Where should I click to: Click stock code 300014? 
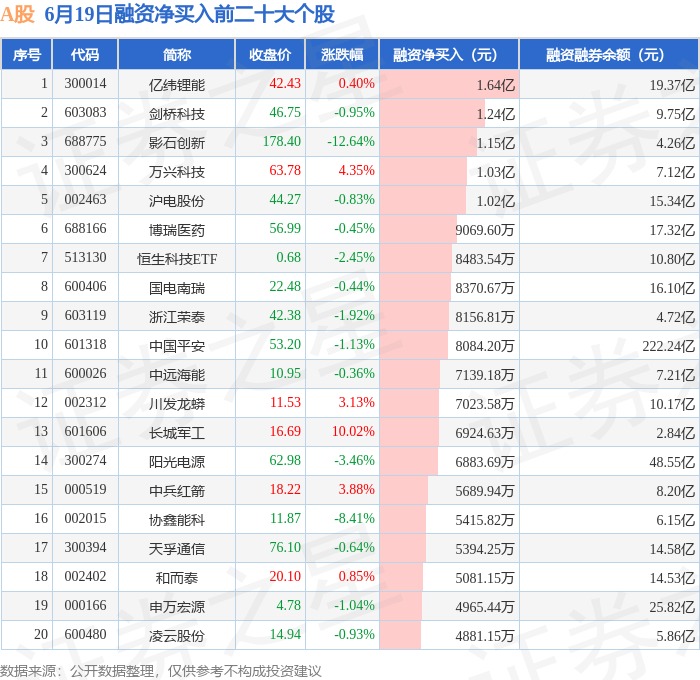[x=85, y=83]
